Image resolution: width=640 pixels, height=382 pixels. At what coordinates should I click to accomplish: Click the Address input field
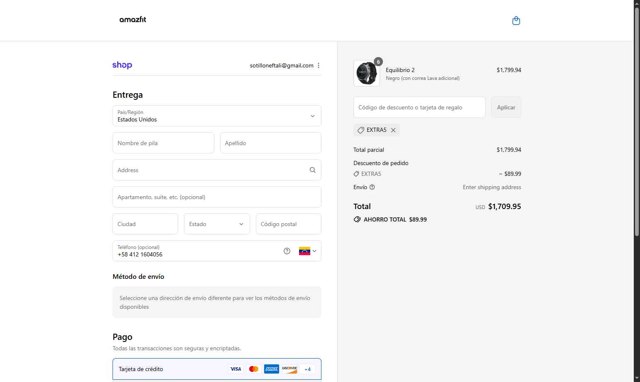coord(217,170)
